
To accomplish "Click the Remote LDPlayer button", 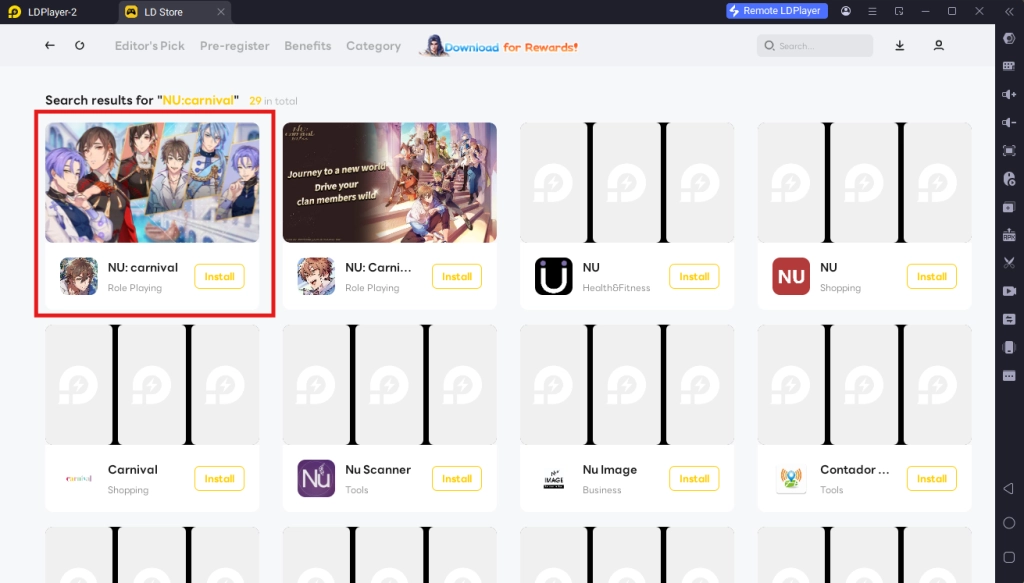I will pos(777,11).
